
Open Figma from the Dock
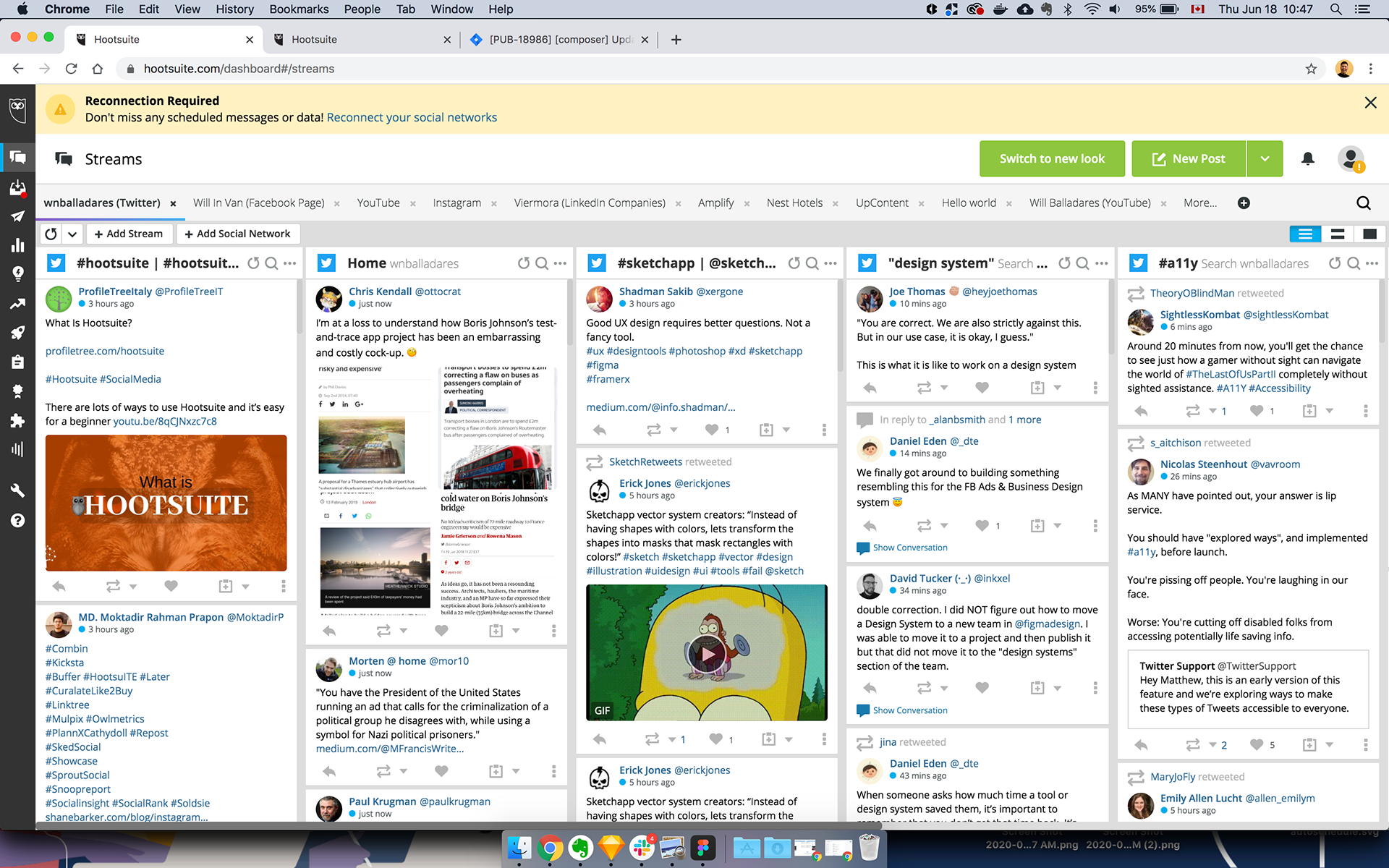[703, 848]
